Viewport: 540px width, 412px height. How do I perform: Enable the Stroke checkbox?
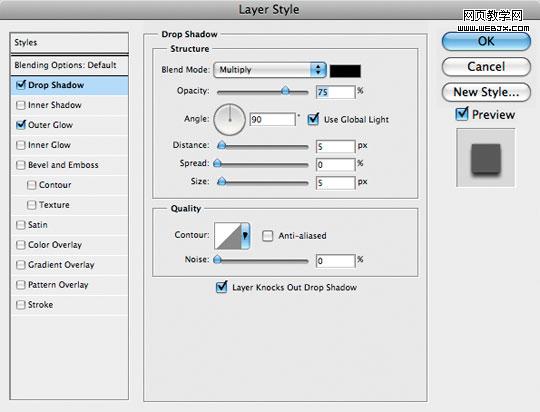pyautogui.click(x=21, y=305)
